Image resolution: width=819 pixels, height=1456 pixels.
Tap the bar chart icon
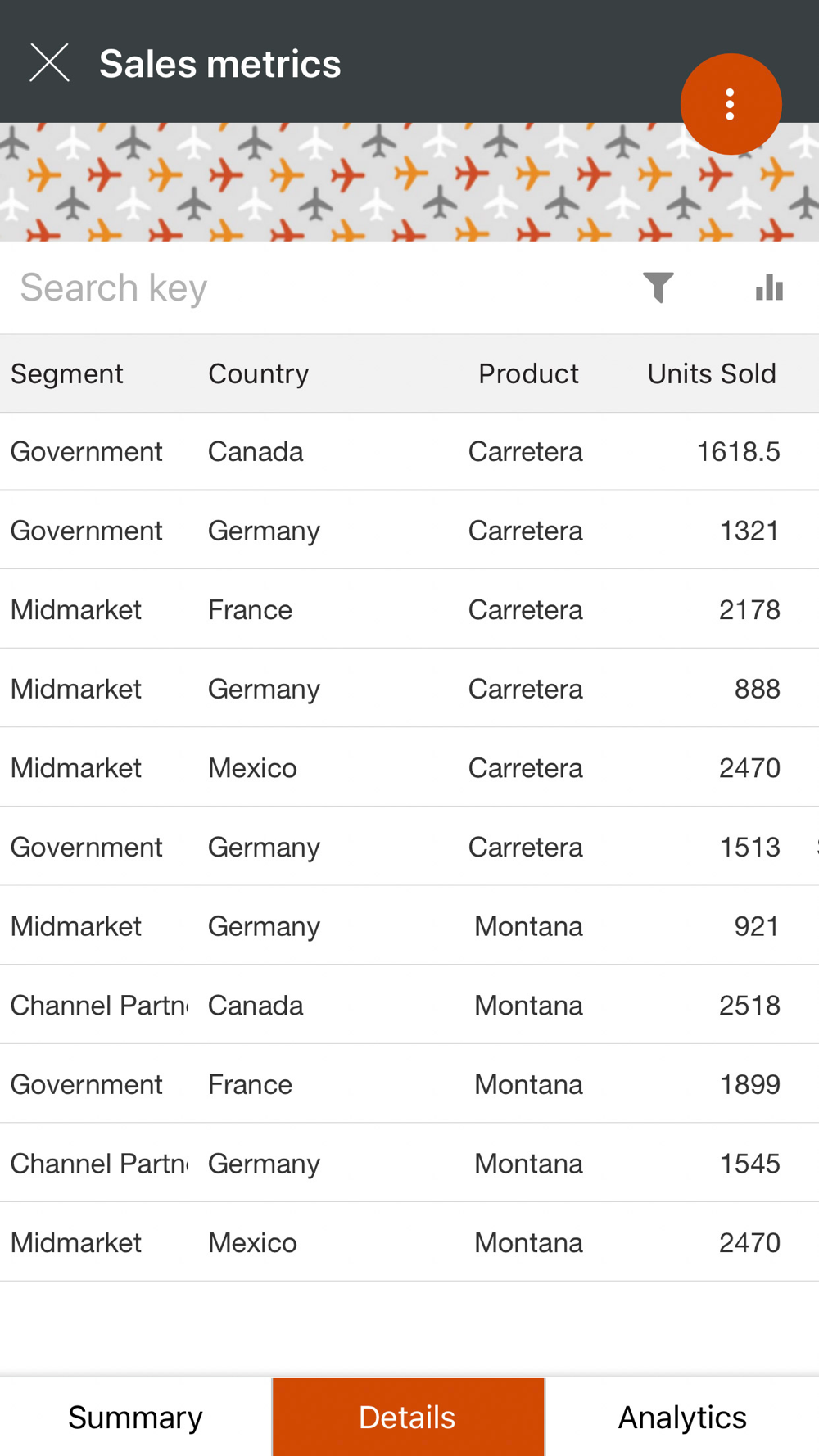pos(769,287)
